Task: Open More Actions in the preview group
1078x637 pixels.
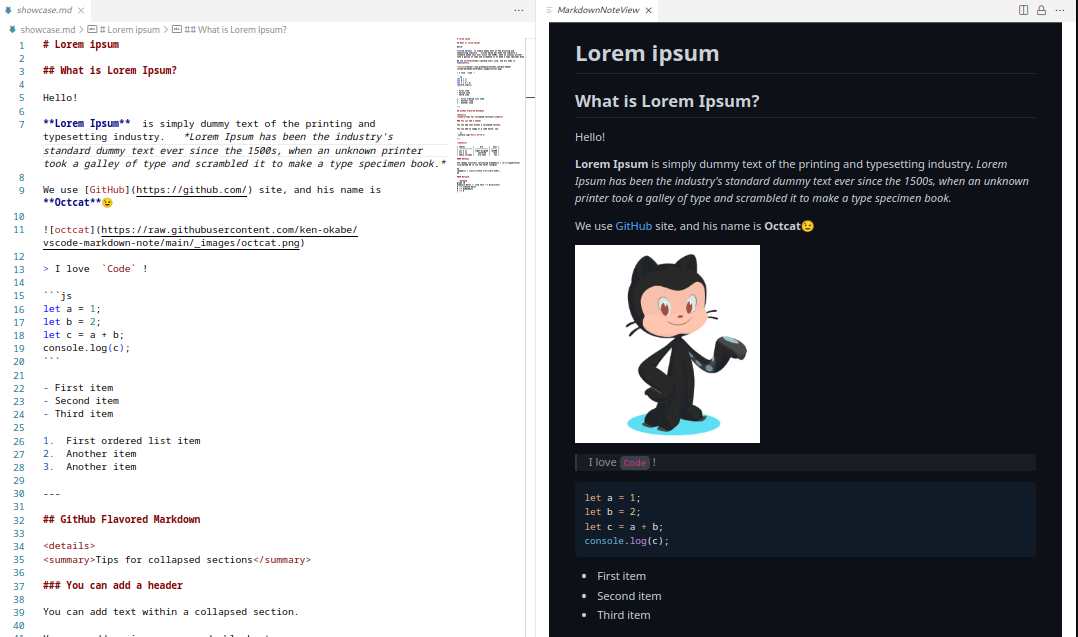Action: click(1060, 10)
